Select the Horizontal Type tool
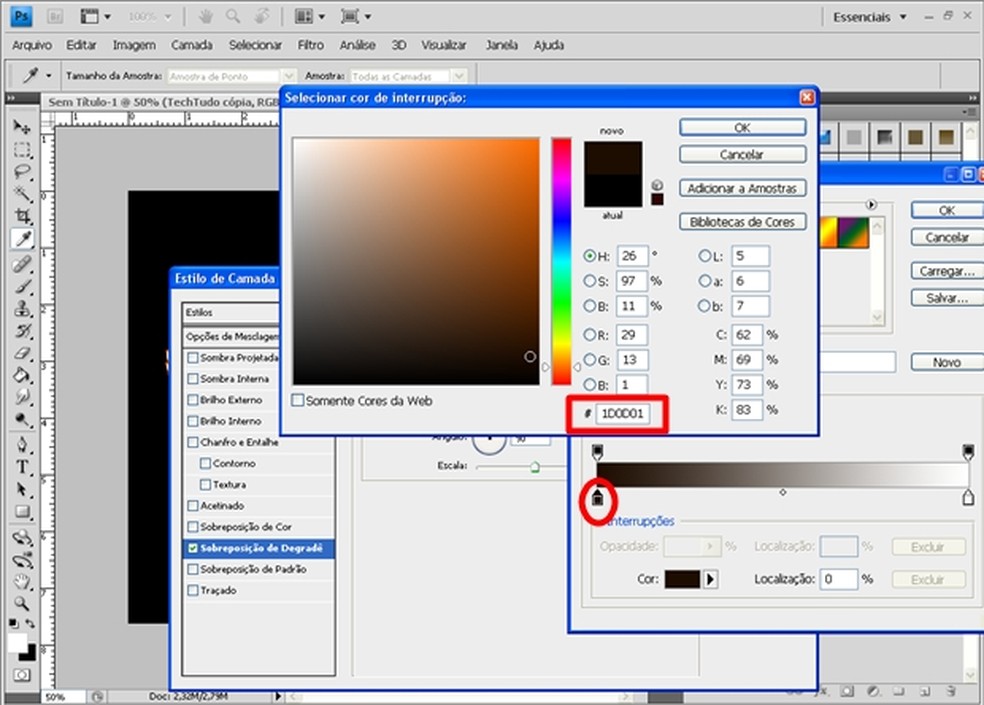Image resolution: width=984 pixels, height=705 pixels. [x=22, y=468]
